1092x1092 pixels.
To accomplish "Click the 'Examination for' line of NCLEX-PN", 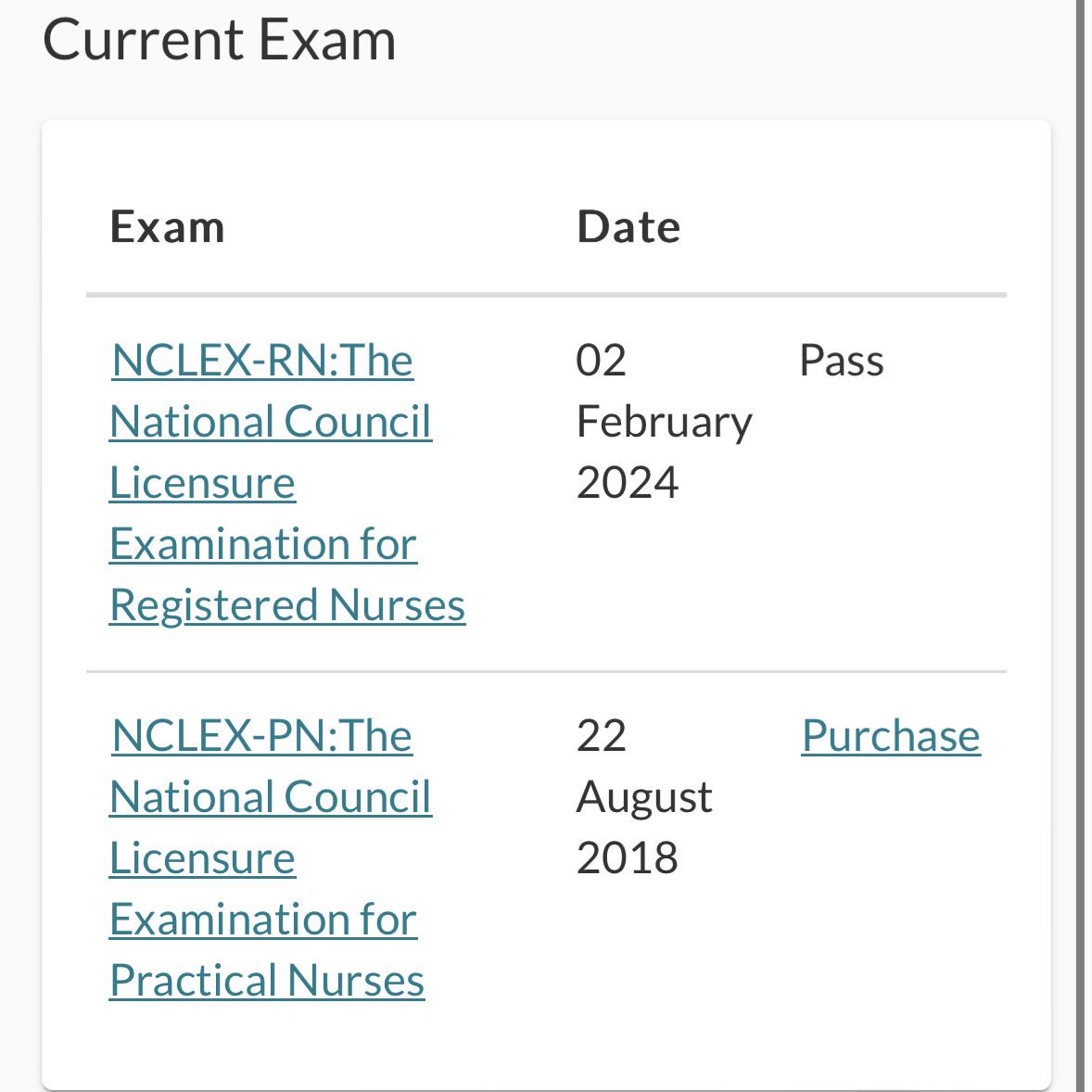I will tap(264, 919).
